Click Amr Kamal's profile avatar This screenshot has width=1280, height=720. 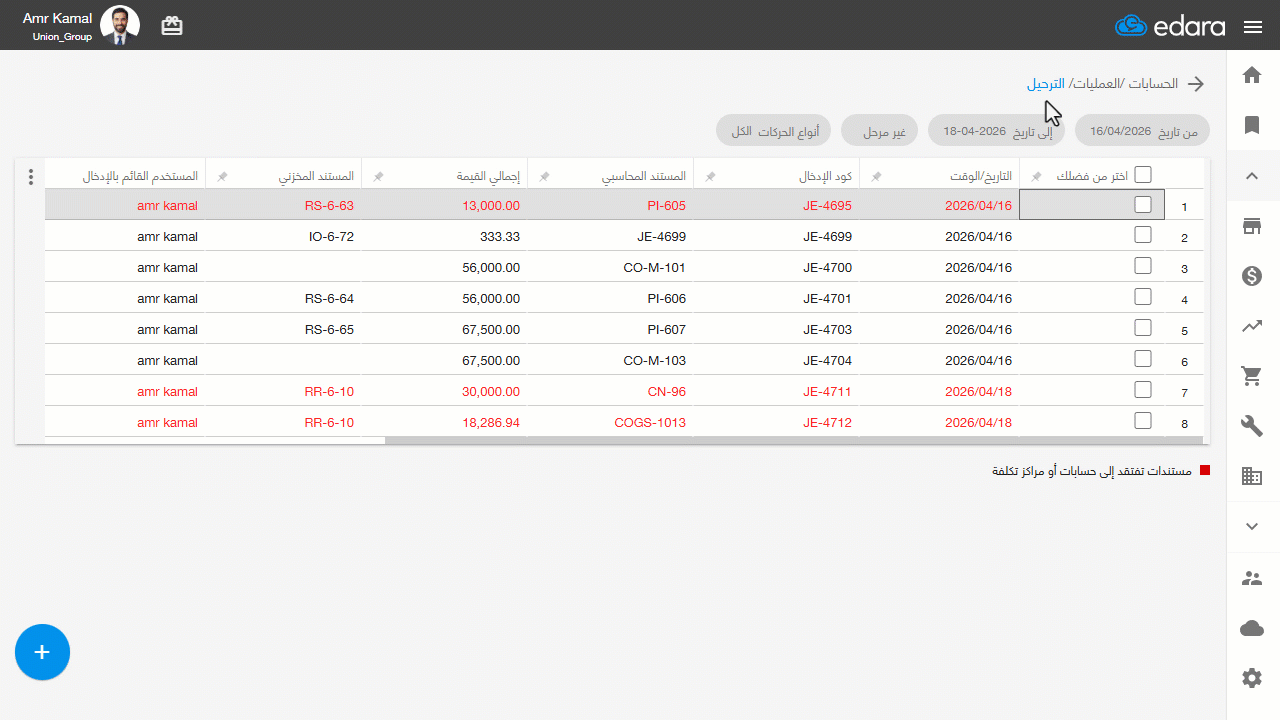click(120, 25)
